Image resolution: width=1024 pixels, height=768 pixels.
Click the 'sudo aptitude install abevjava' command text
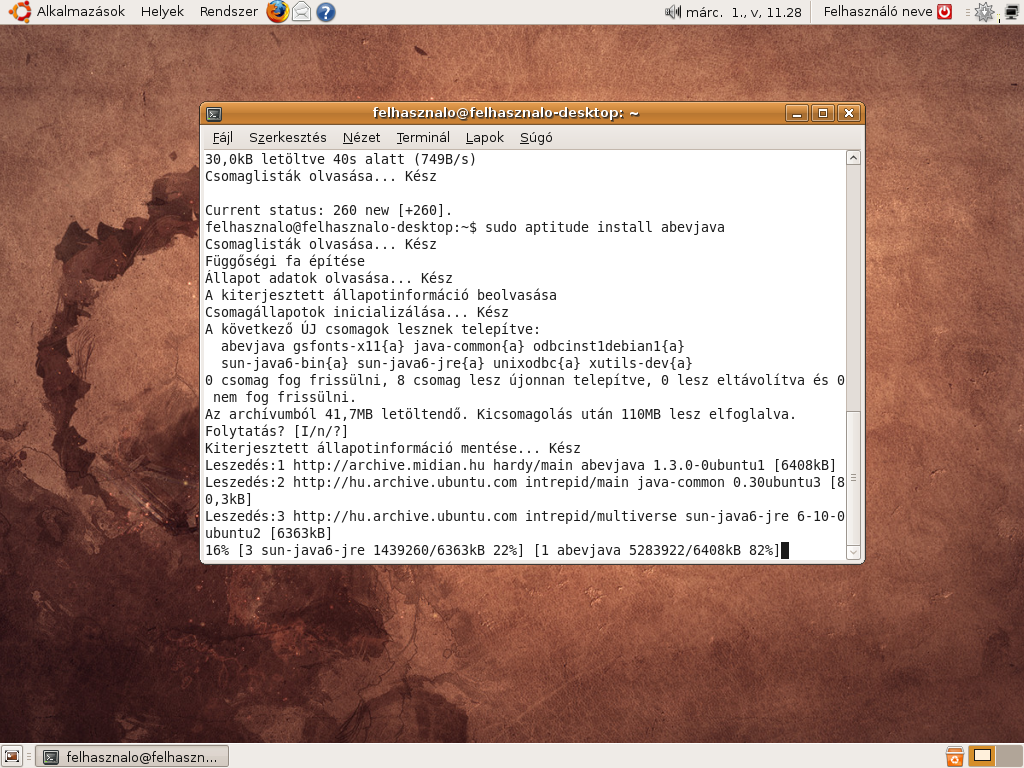(x=605, y=227)
